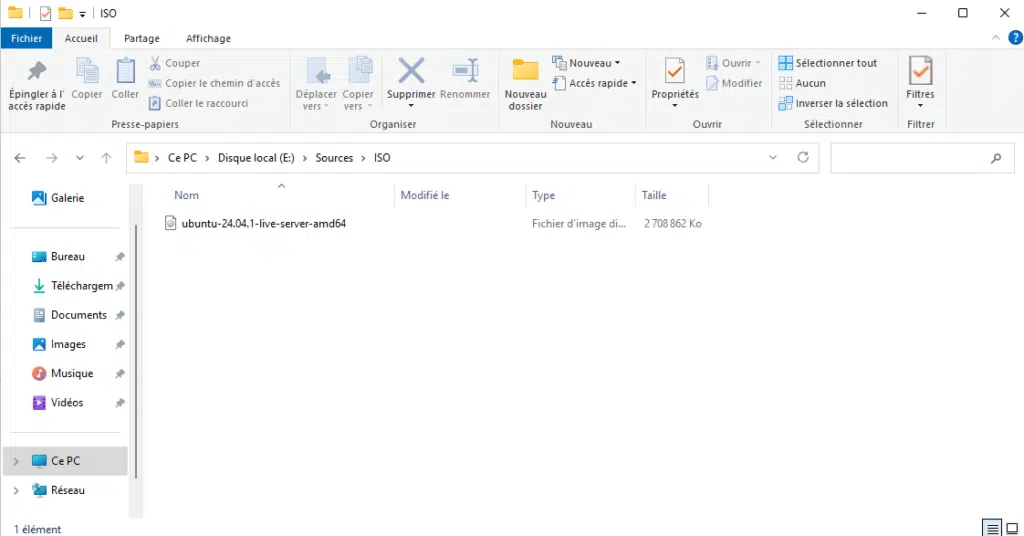Click the navigation pane scrollbar

point(136,353)
